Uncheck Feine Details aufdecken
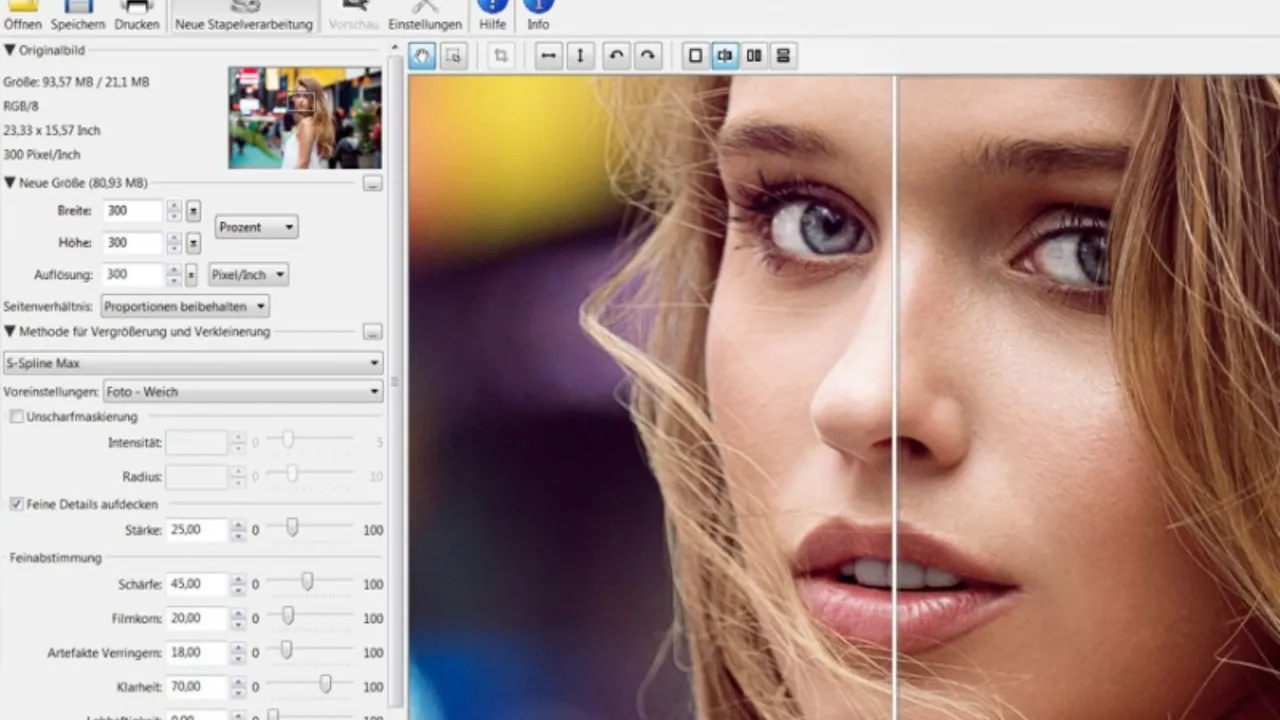Viewport: 1280px width, 720px height. pos(17,505)
